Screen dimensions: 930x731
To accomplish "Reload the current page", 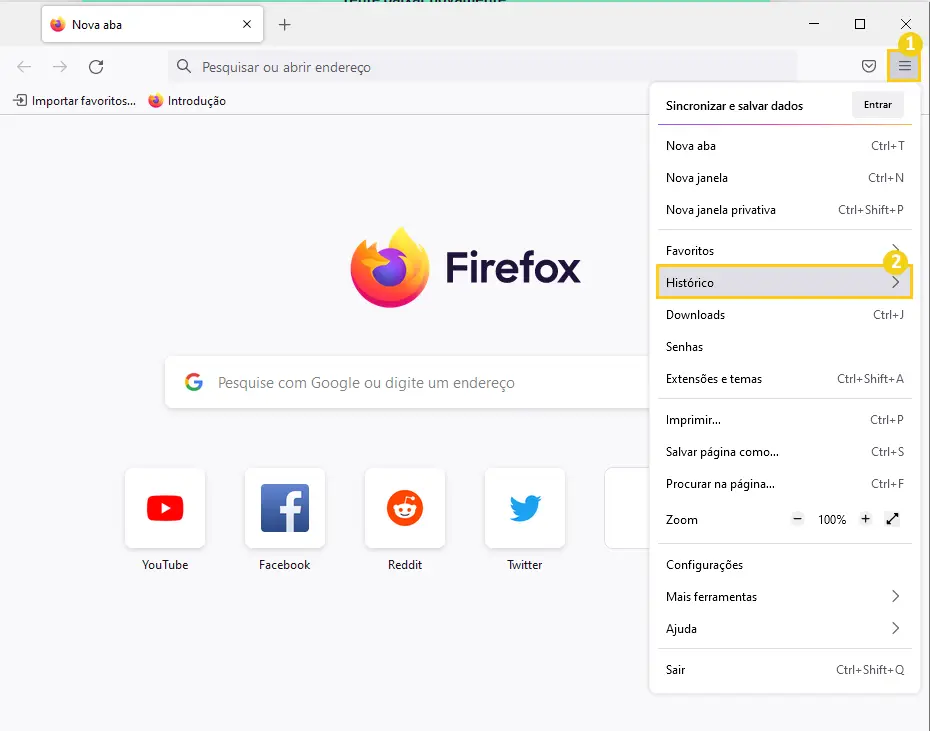I will click(x=96, y=66).
